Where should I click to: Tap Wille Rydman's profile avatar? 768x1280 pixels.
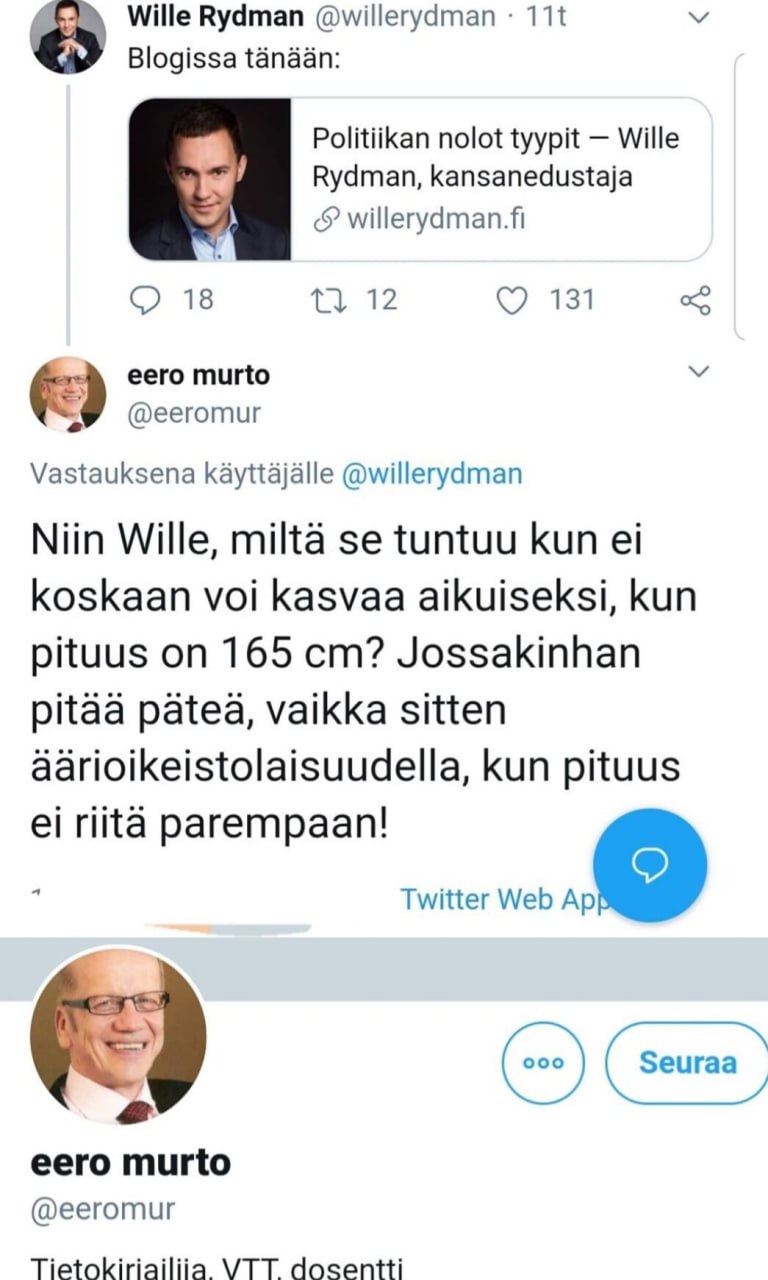[x=69, y=37]
